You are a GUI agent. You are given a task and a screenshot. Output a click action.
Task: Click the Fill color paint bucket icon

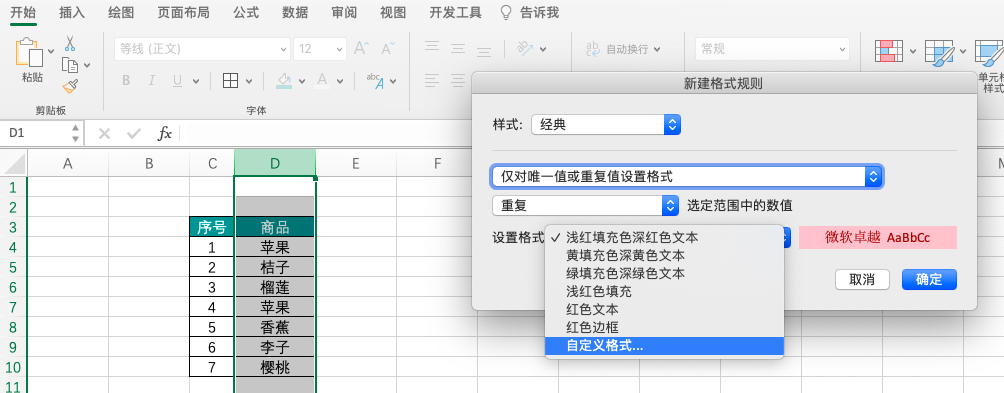(x=284, y=81)
